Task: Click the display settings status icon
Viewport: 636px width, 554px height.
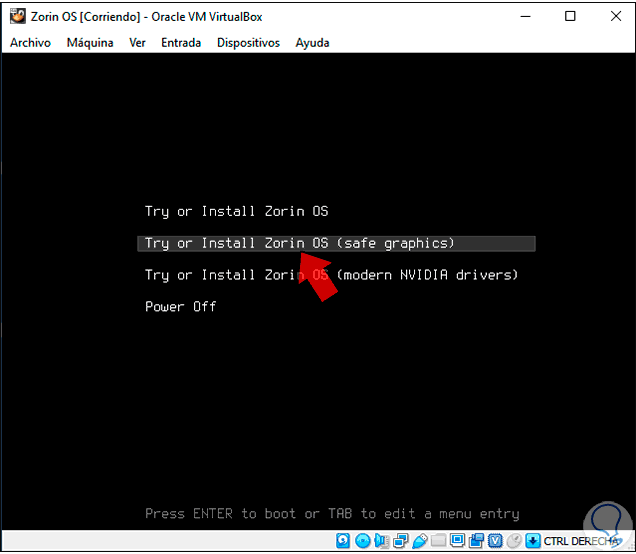Action: click(x=458, y=541)
